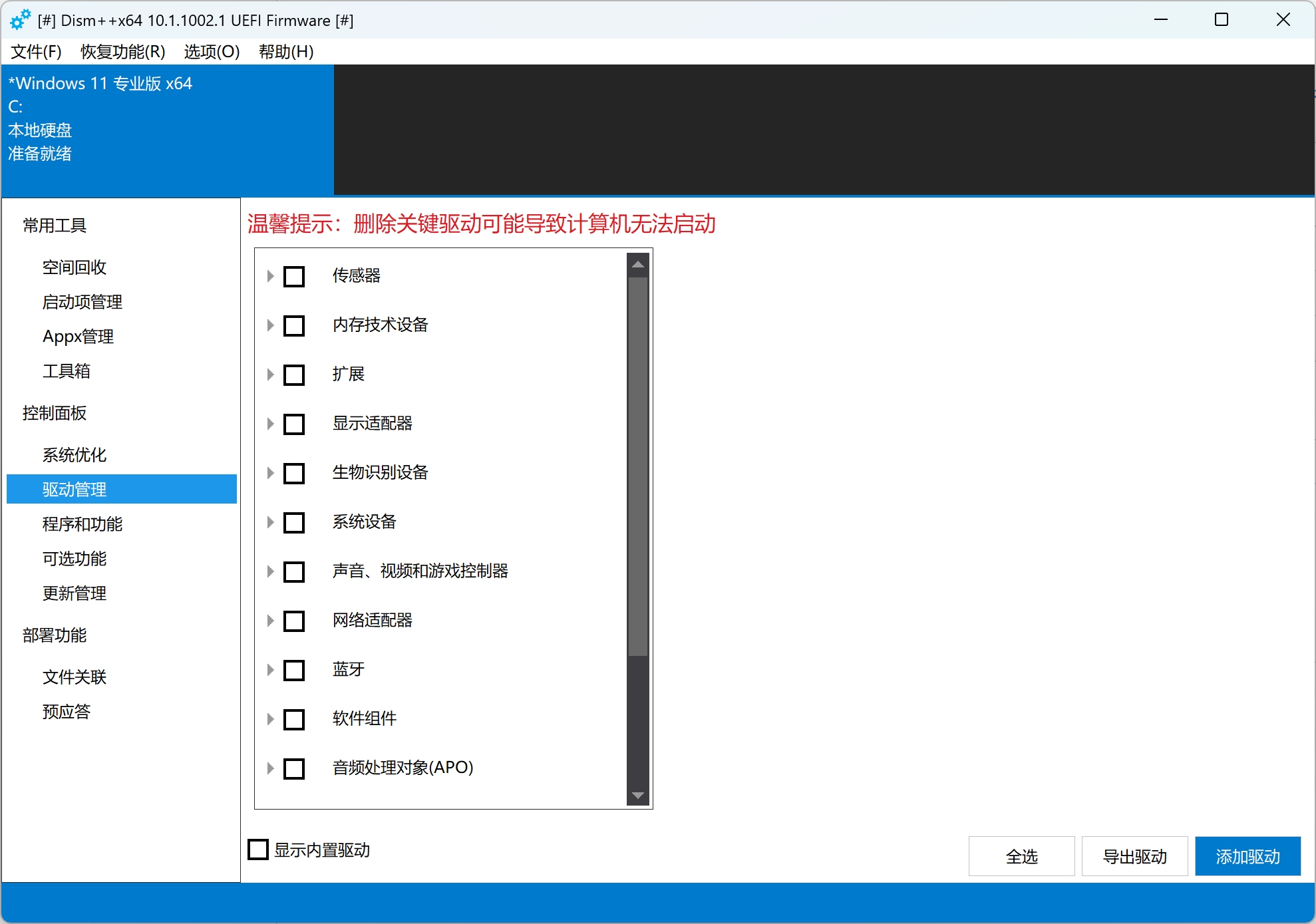This screenshot has height=924, width=1316.
Task: Open 预应答 in the sidebar
Action: (67, 712)
